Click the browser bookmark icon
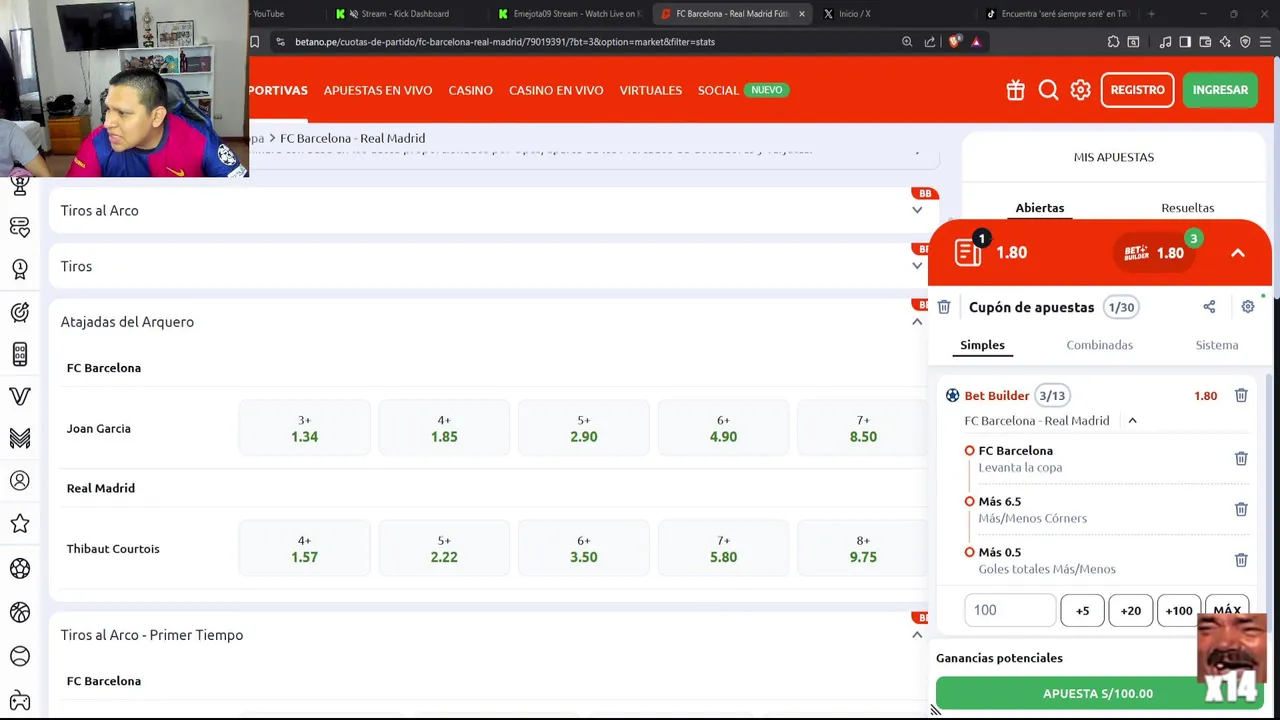This screenshot has height=720, width=1280. (255, 42)
